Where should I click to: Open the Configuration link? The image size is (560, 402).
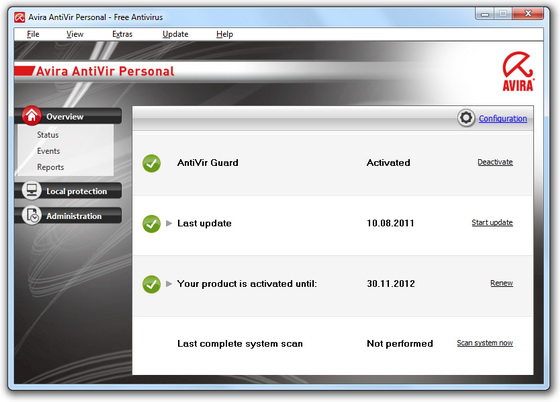[x=502, y=119]
